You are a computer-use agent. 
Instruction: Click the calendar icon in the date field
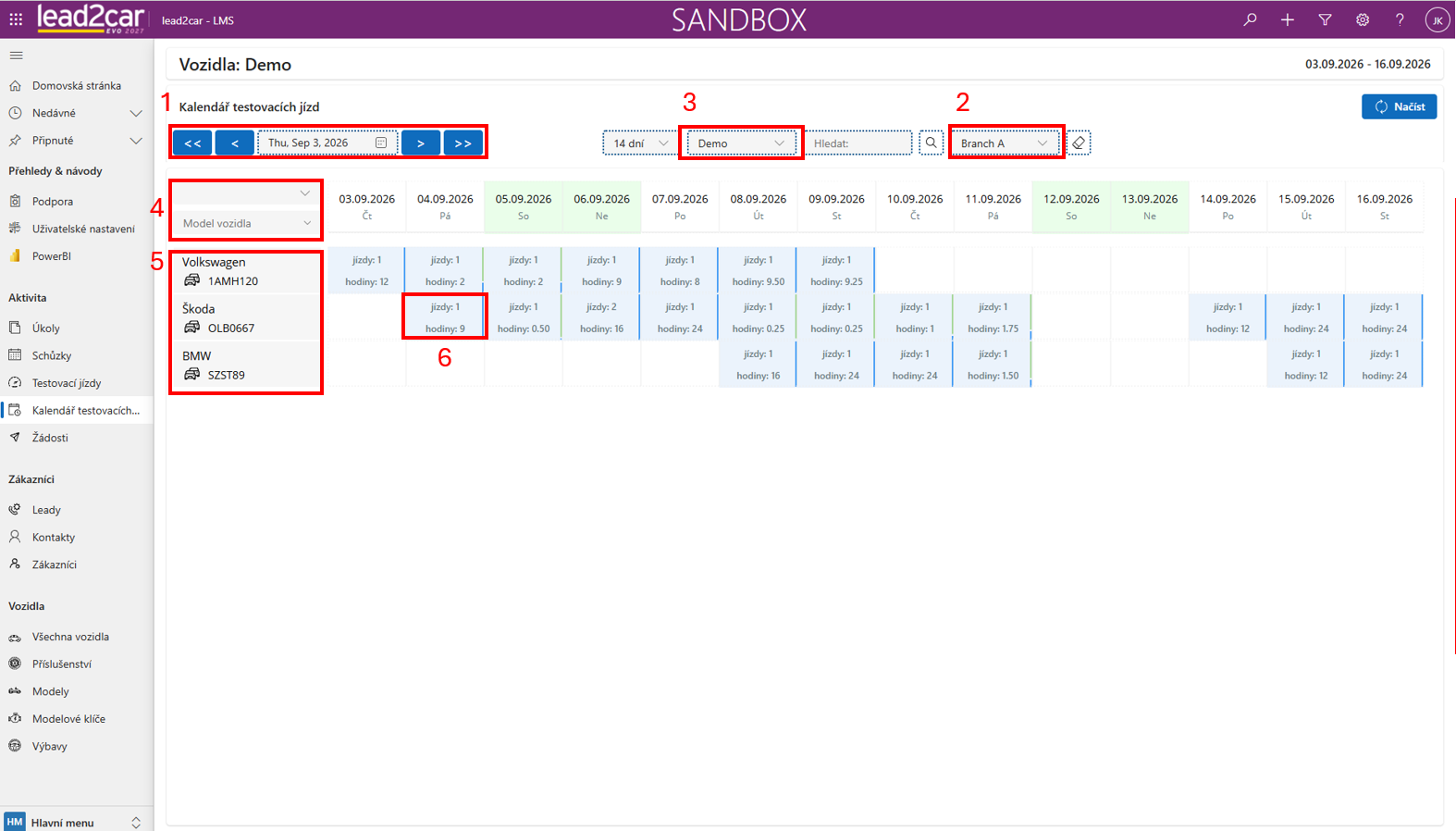pos(381,143)
